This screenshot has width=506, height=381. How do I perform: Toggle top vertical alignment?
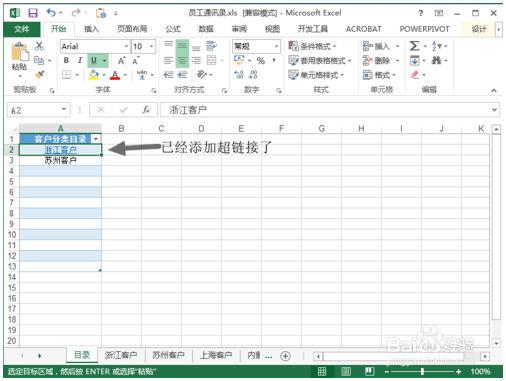point(169,45)
